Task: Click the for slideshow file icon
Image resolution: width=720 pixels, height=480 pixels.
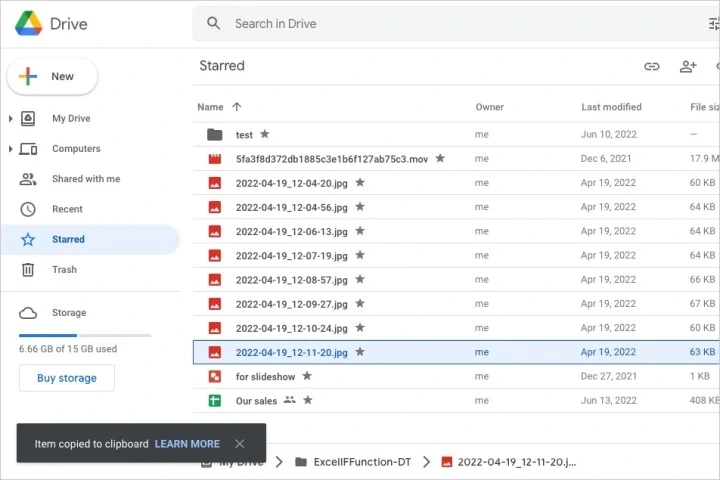Action: pyautogui.click(x=214, y=377)
